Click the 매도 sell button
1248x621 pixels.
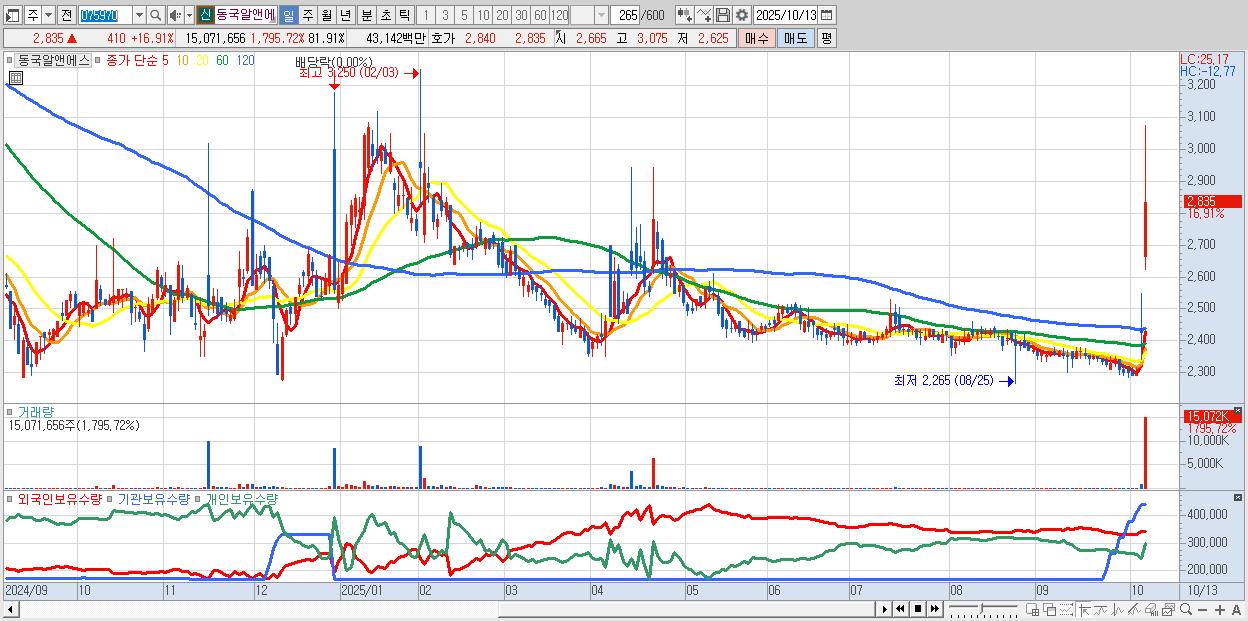(795, 38)
